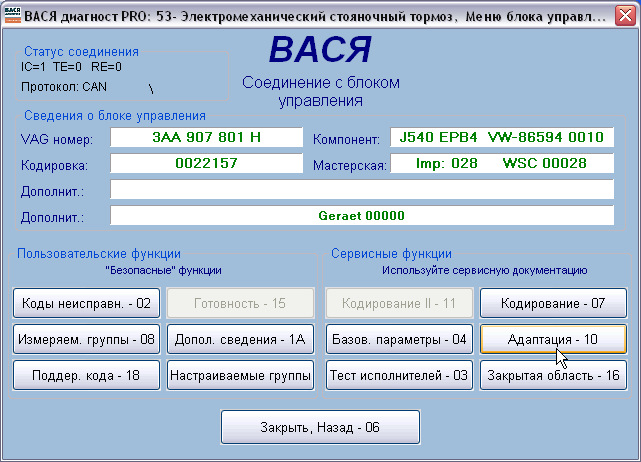Click the Мастерская: label
Viewport: 641px width, 462px height.
pyautogui.click(x=350, y=166)
